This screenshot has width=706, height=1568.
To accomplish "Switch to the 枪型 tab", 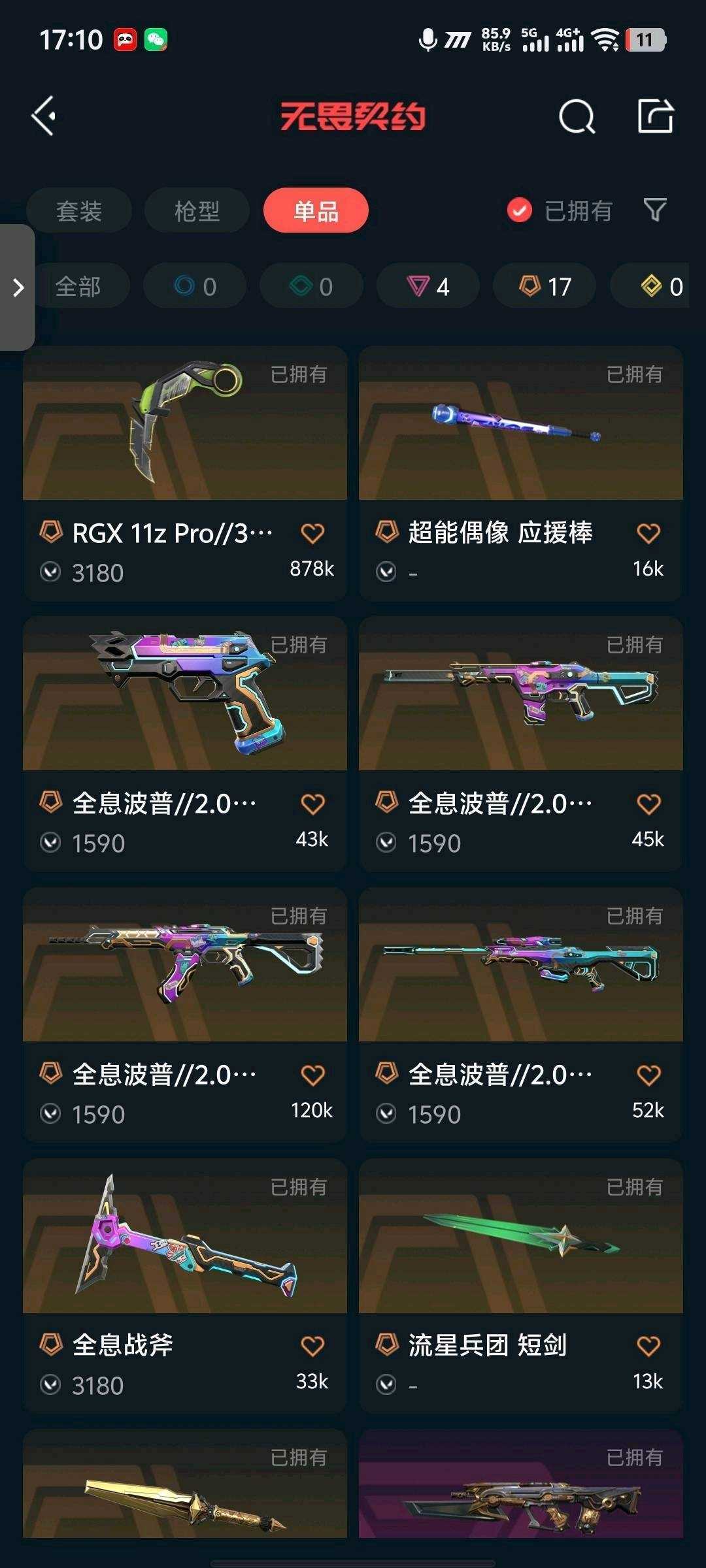I will 197,210.
